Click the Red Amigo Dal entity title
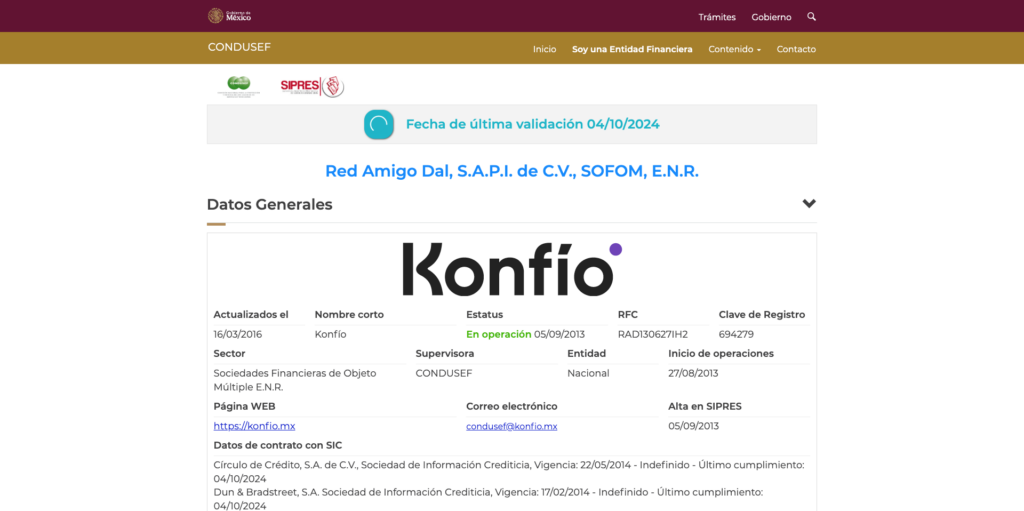The width and height of the screenshot is (1024, 511). [512, 171]
